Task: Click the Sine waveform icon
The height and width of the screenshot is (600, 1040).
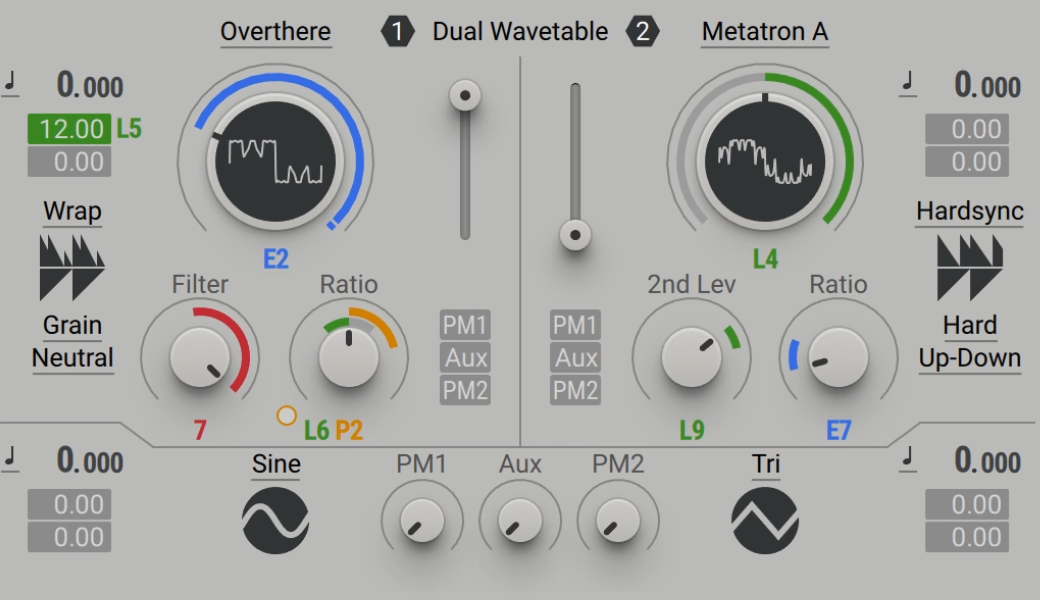Action: click(x=275, y=520)
